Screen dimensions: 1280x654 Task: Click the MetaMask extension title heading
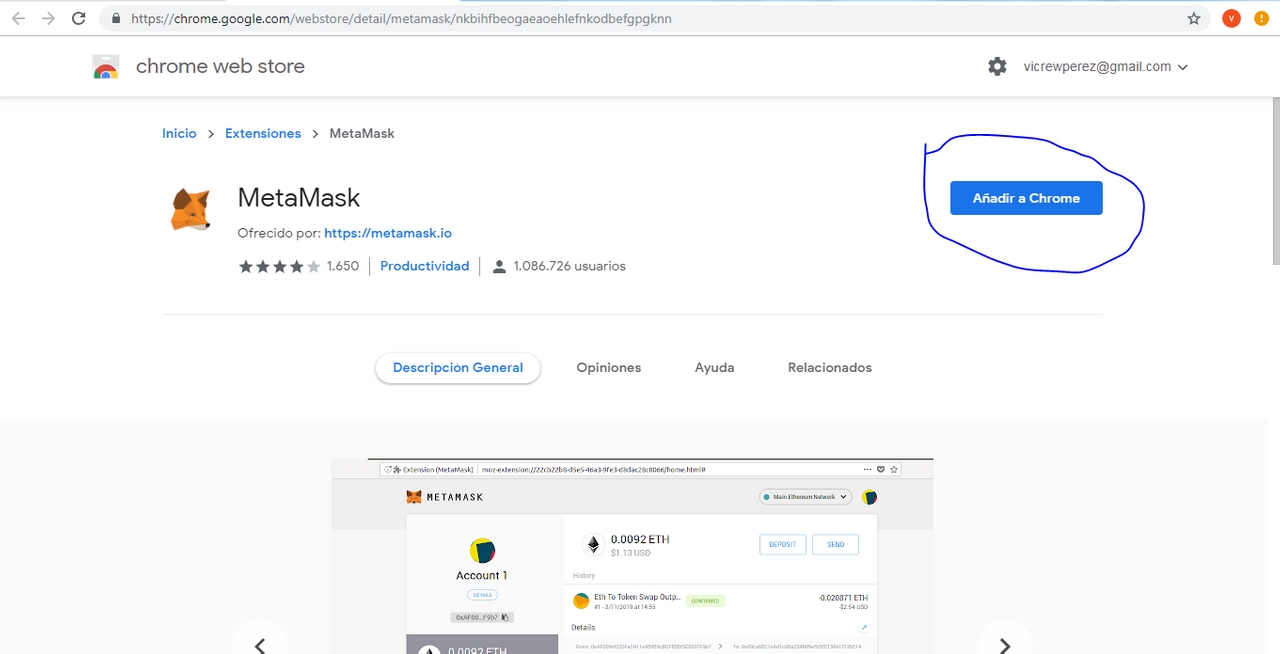click(x=299, y=197)
